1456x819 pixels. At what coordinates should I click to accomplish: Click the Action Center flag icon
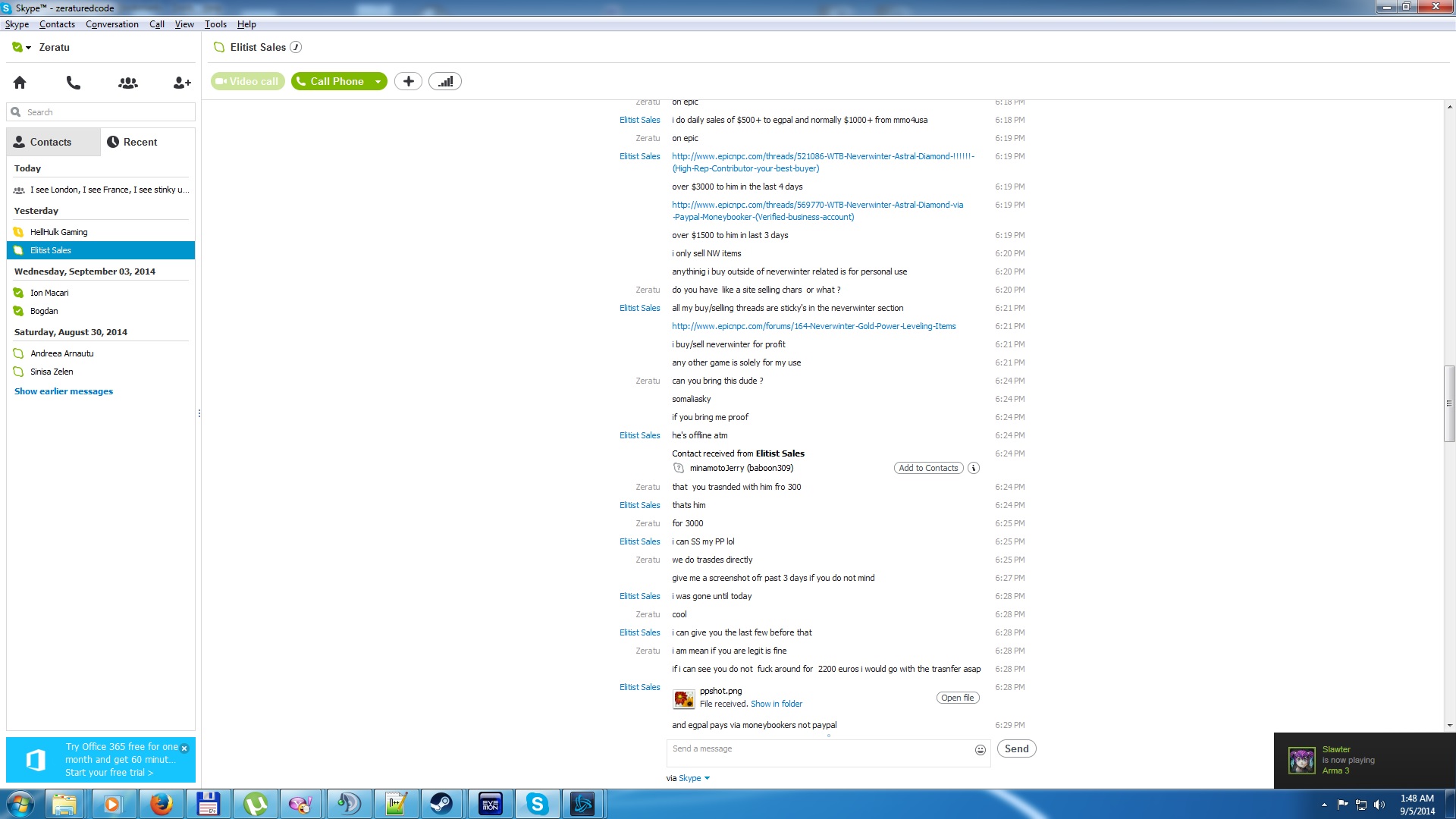tap(1343, 805)
